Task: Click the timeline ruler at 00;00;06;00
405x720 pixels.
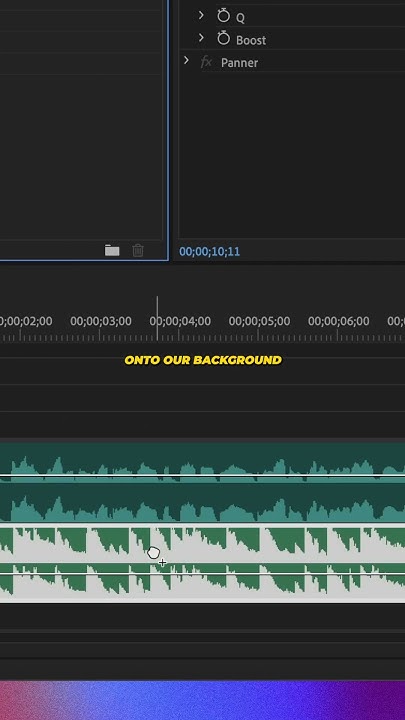Action: tap(338, 321)
